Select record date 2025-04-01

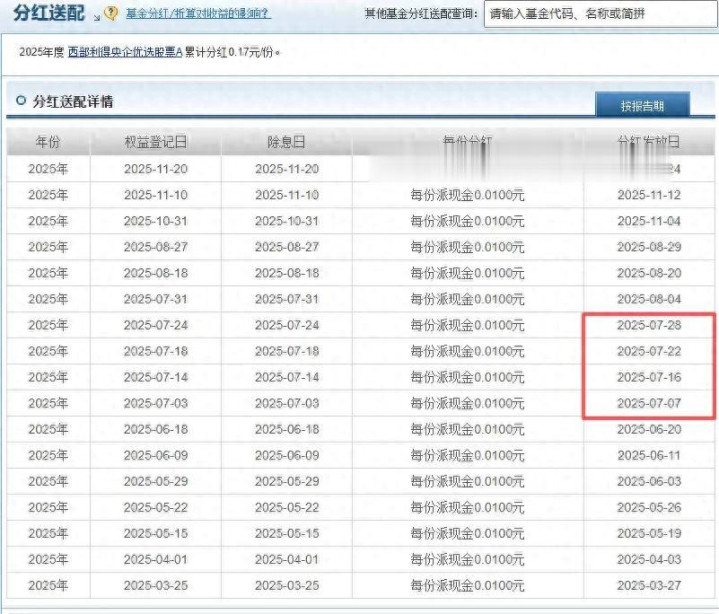(x=156, y=560)
